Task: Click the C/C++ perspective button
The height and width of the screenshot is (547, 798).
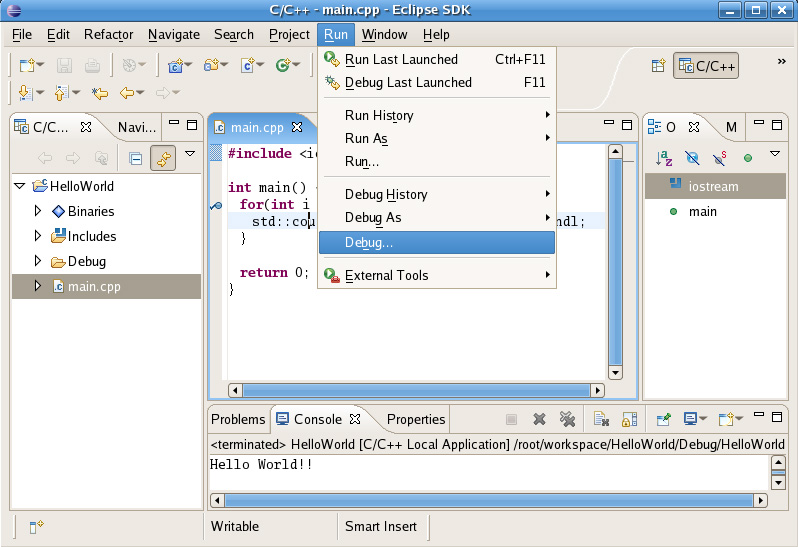Action: [x=706, y=66]
